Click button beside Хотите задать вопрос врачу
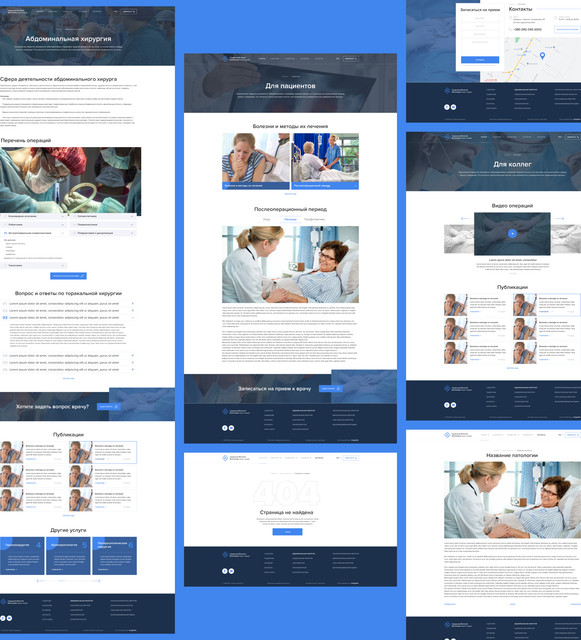The height and width of the screenshot is (640, 581). tap(109, 407)
